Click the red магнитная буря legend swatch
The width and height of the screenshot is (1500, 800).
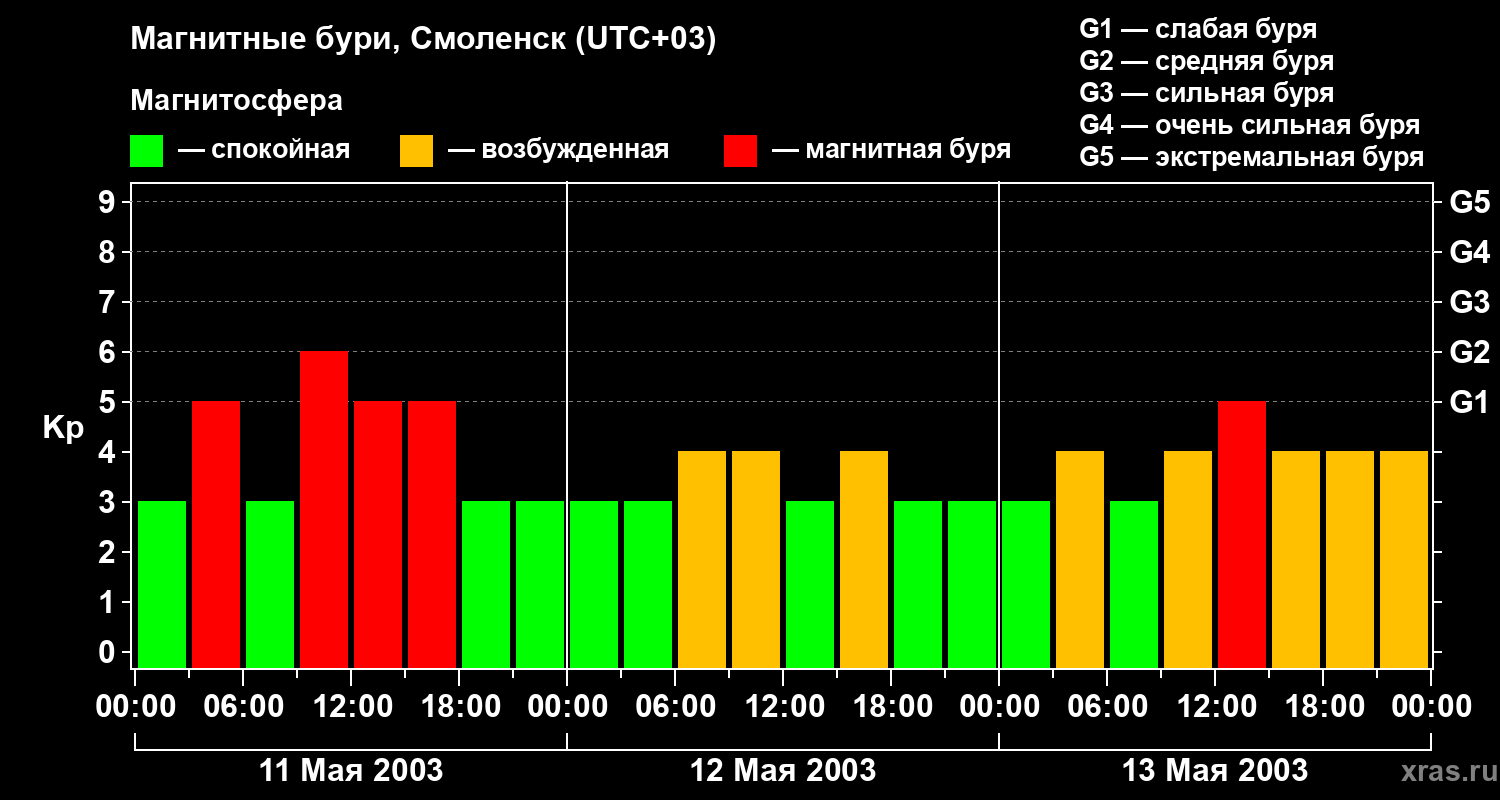coord(740,151)
